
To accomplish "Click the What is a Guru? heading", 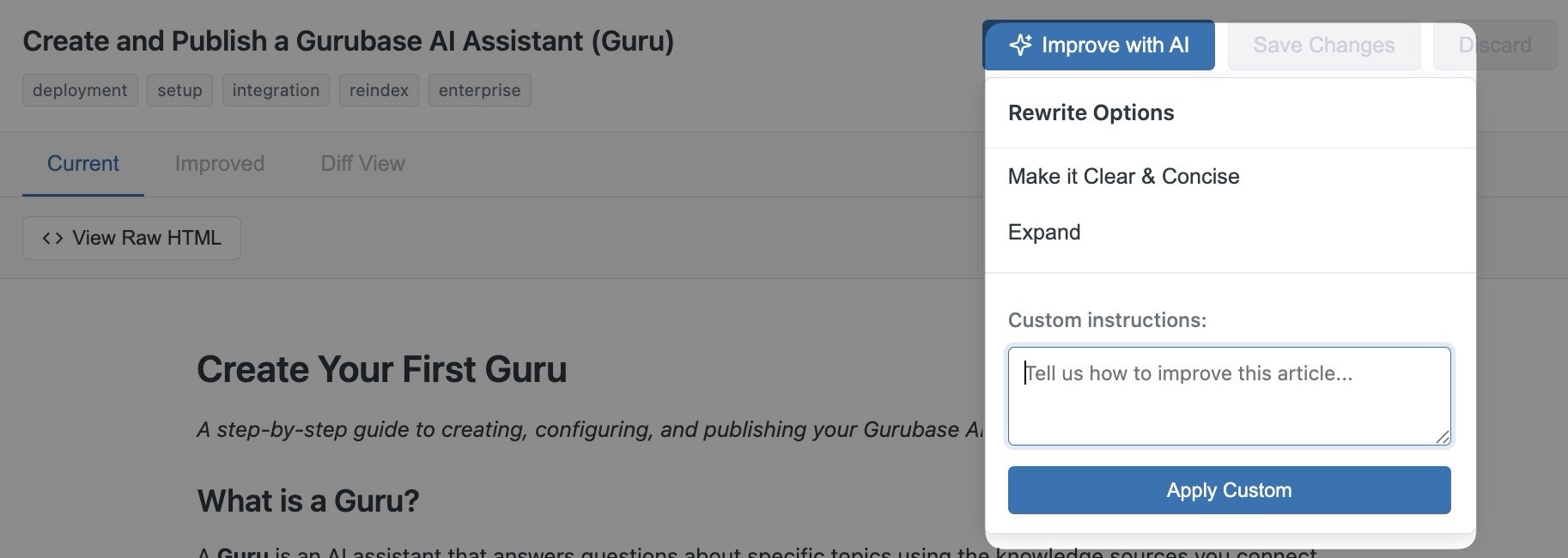I will pos(308,500).
